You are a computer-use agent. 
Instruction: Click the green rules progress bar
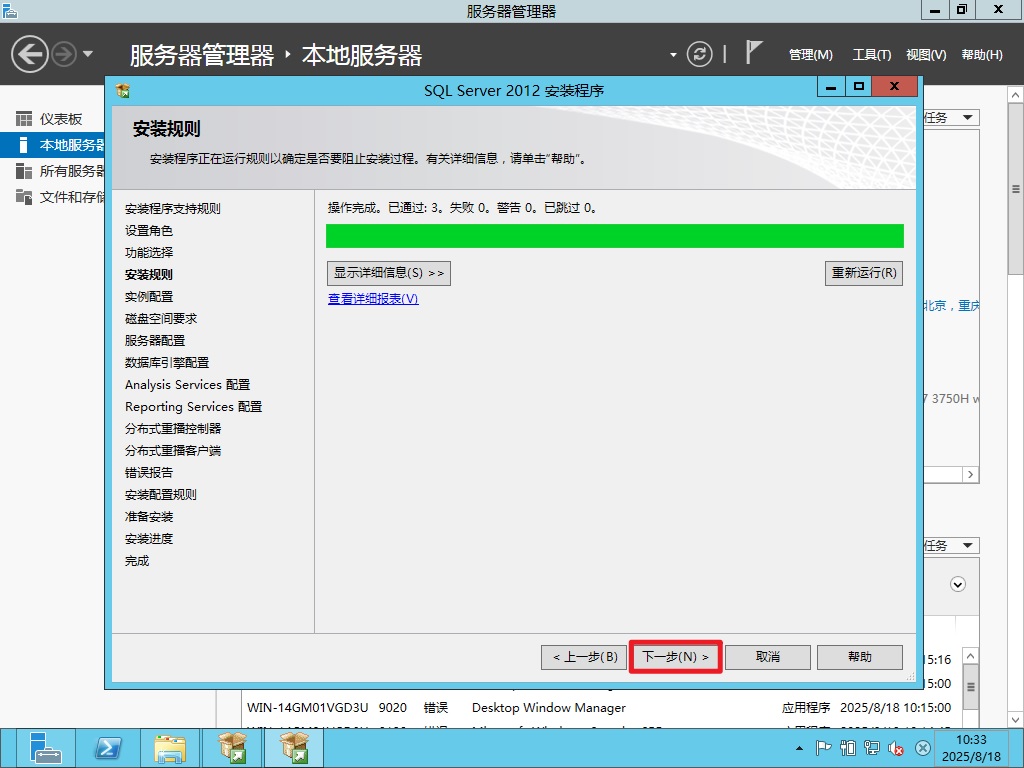pyautogui.click(x=615, y=236)
